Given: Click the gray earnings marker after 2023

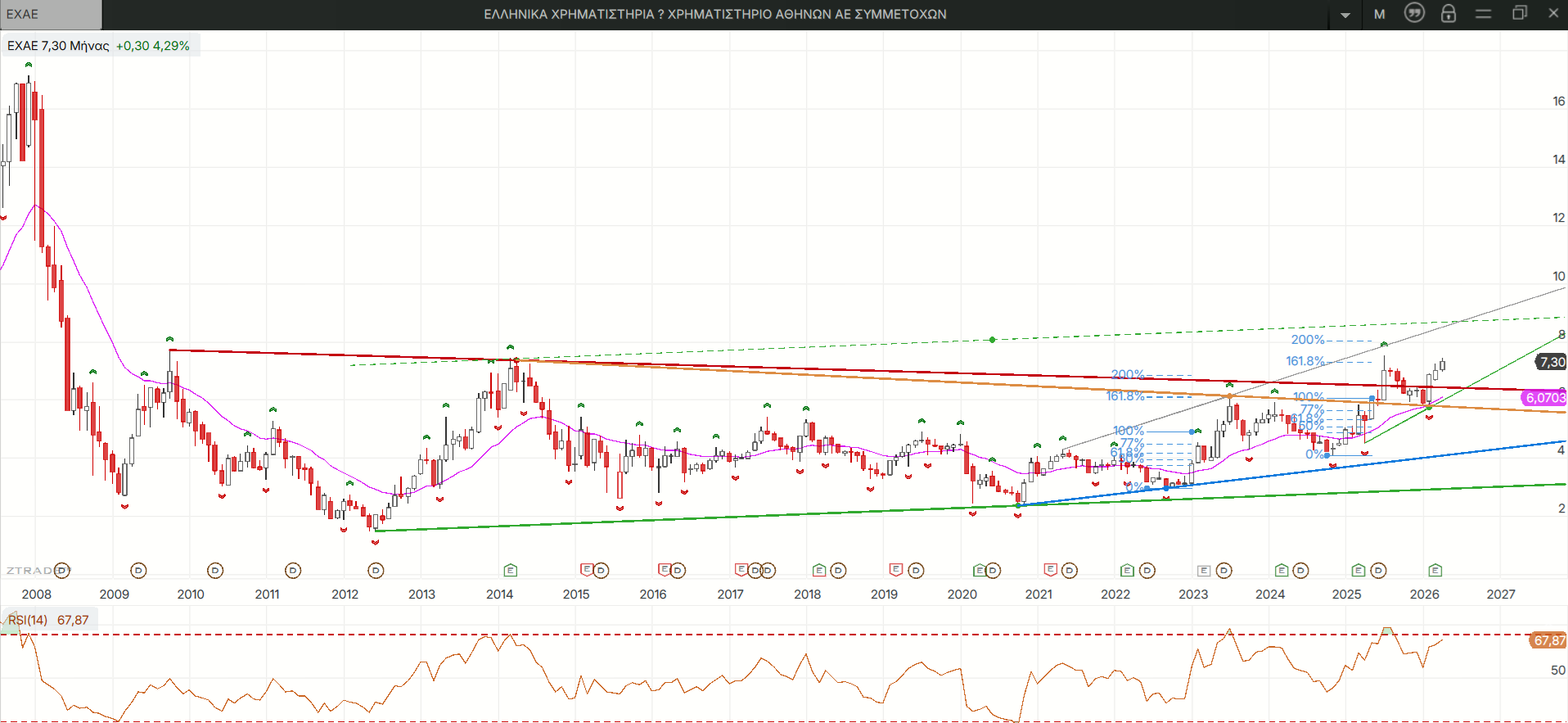Looking at the screenshot, I should coord(1204,570).
